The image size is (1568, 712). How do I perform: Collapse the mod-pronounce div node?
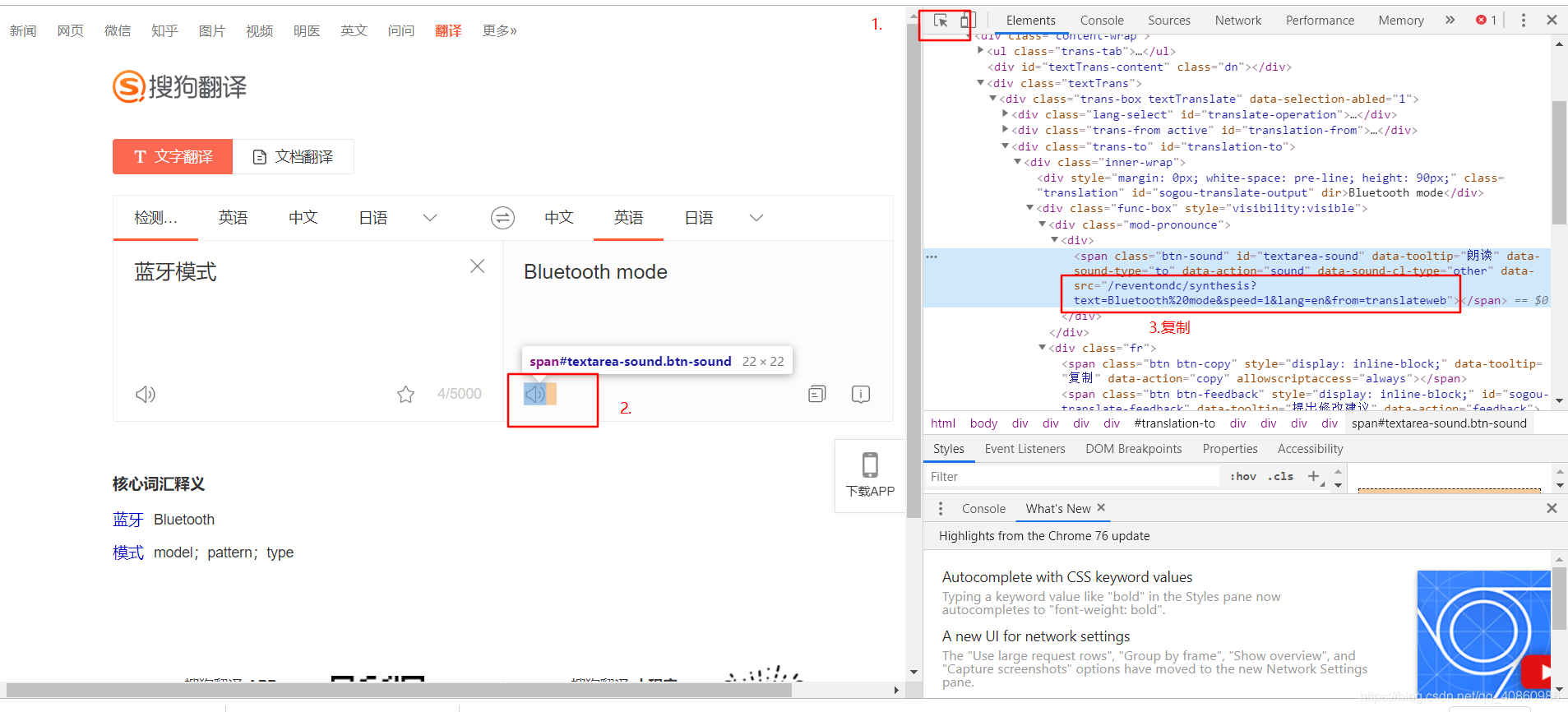pos(1043,224)
